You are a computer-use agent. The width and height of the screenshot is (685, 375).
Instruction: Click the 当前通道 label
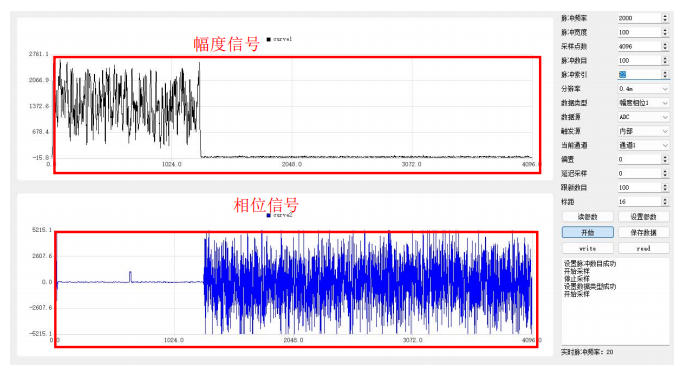coord(574,145)
